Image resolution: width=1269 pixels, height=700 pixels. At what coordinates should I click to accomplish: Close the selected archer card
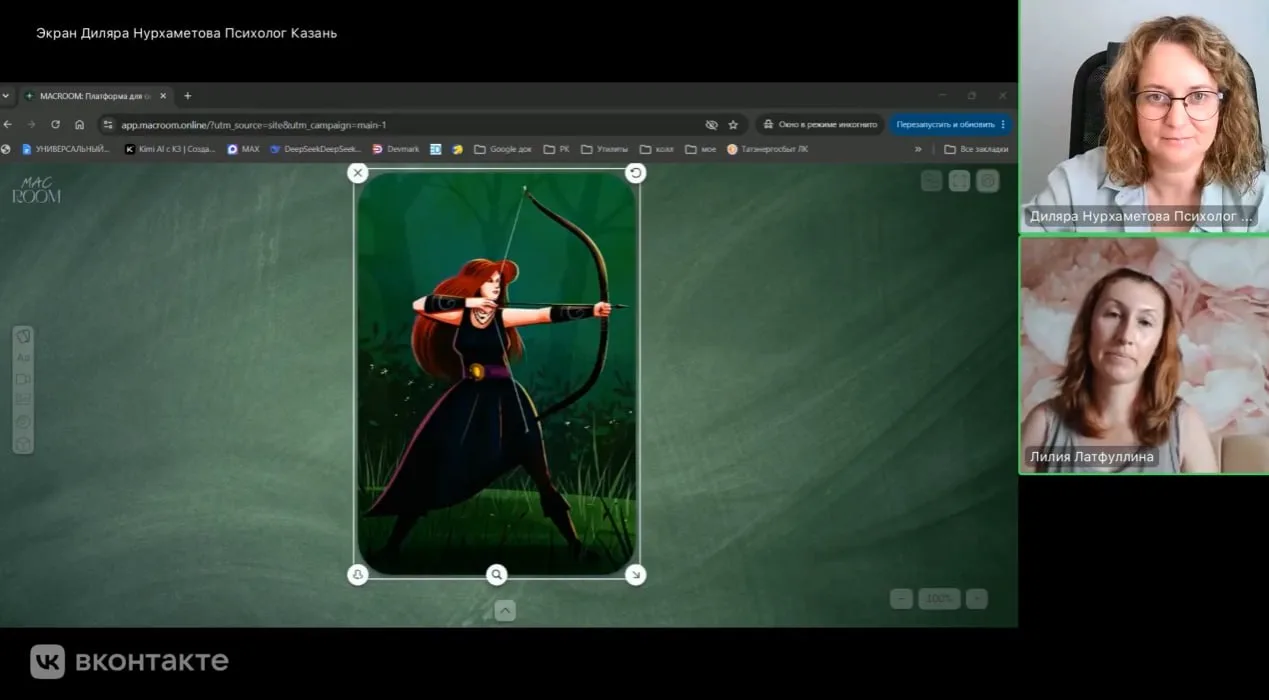(358, 173)
